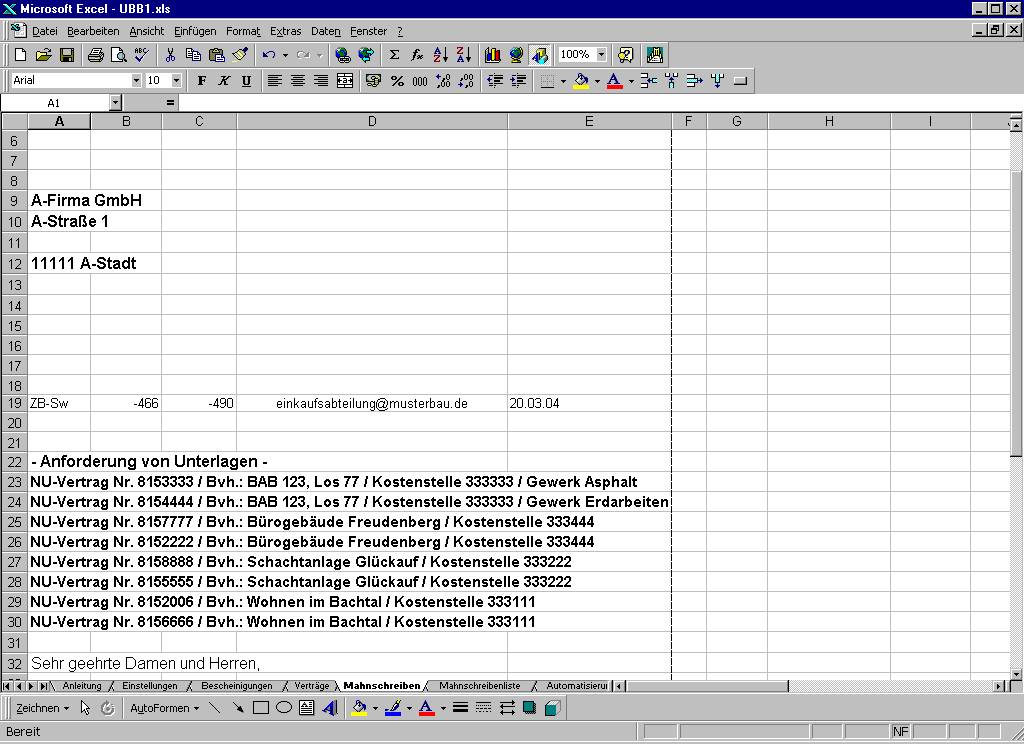Open the font size dropdown
The height and width of the screenshot is (744, 1024).
pos(176,81)
